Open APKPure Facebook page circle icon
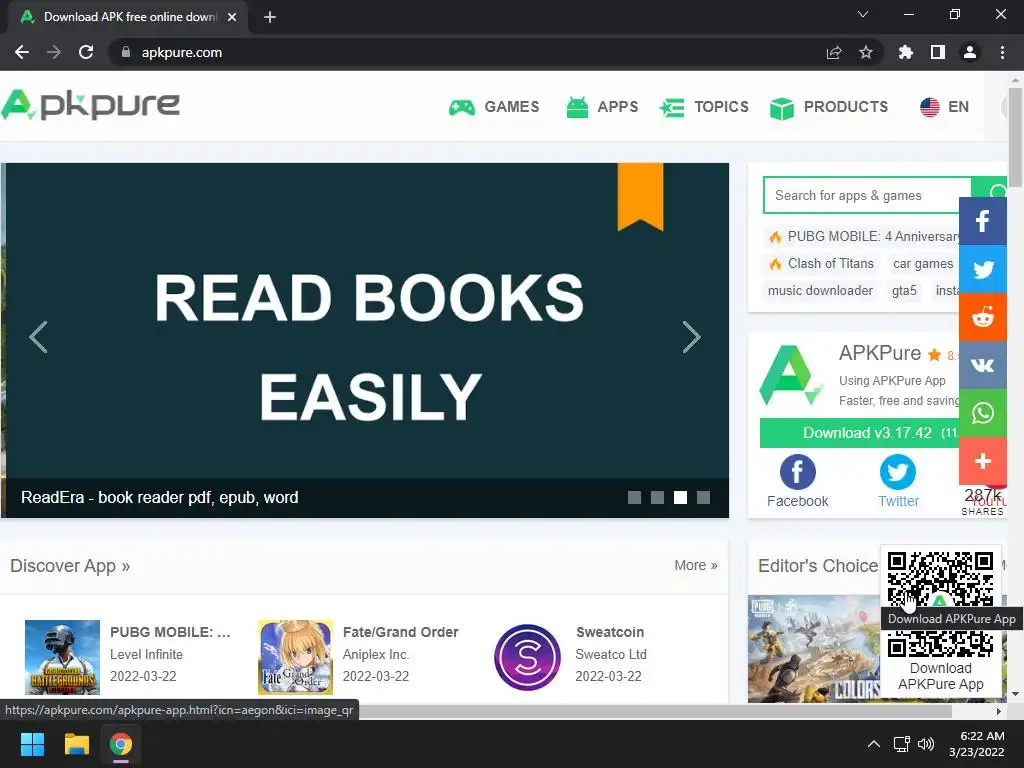The width and height of the screenshot is (1024, 768). pos(797,472)
